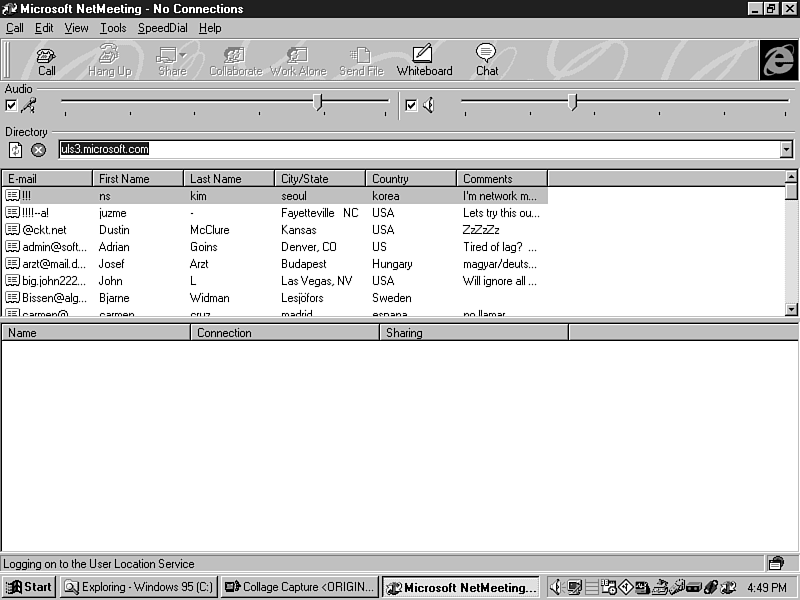
Task: Toggle the microphone audio checkbox
Action: click(11, 105)
